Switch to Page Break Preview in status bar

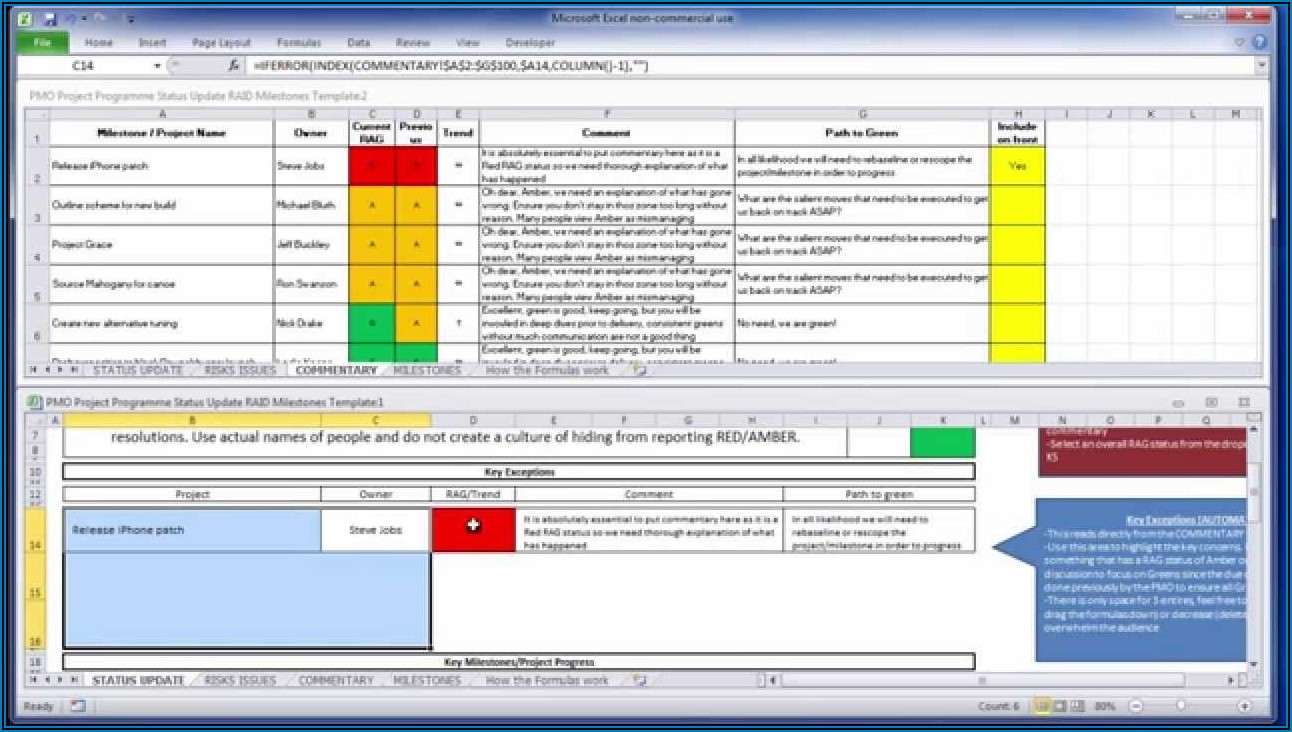tap(1078, 706)
